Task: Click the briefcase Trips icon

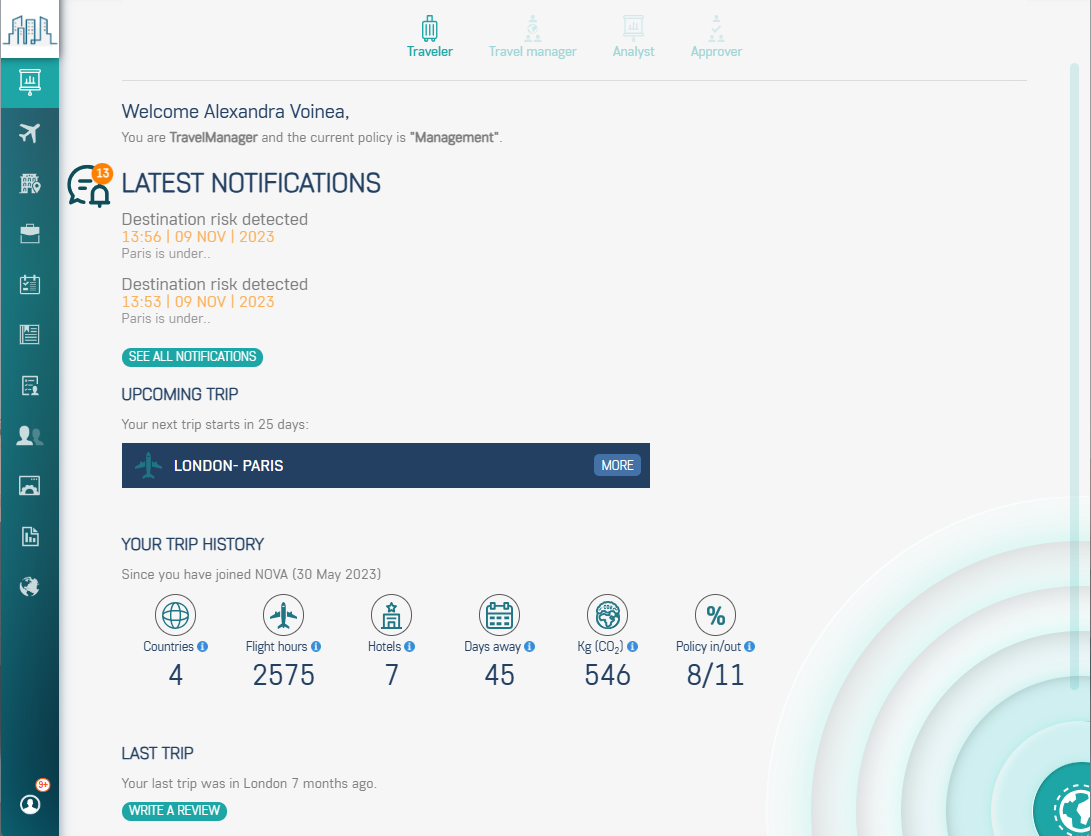Action: (30, 233)
